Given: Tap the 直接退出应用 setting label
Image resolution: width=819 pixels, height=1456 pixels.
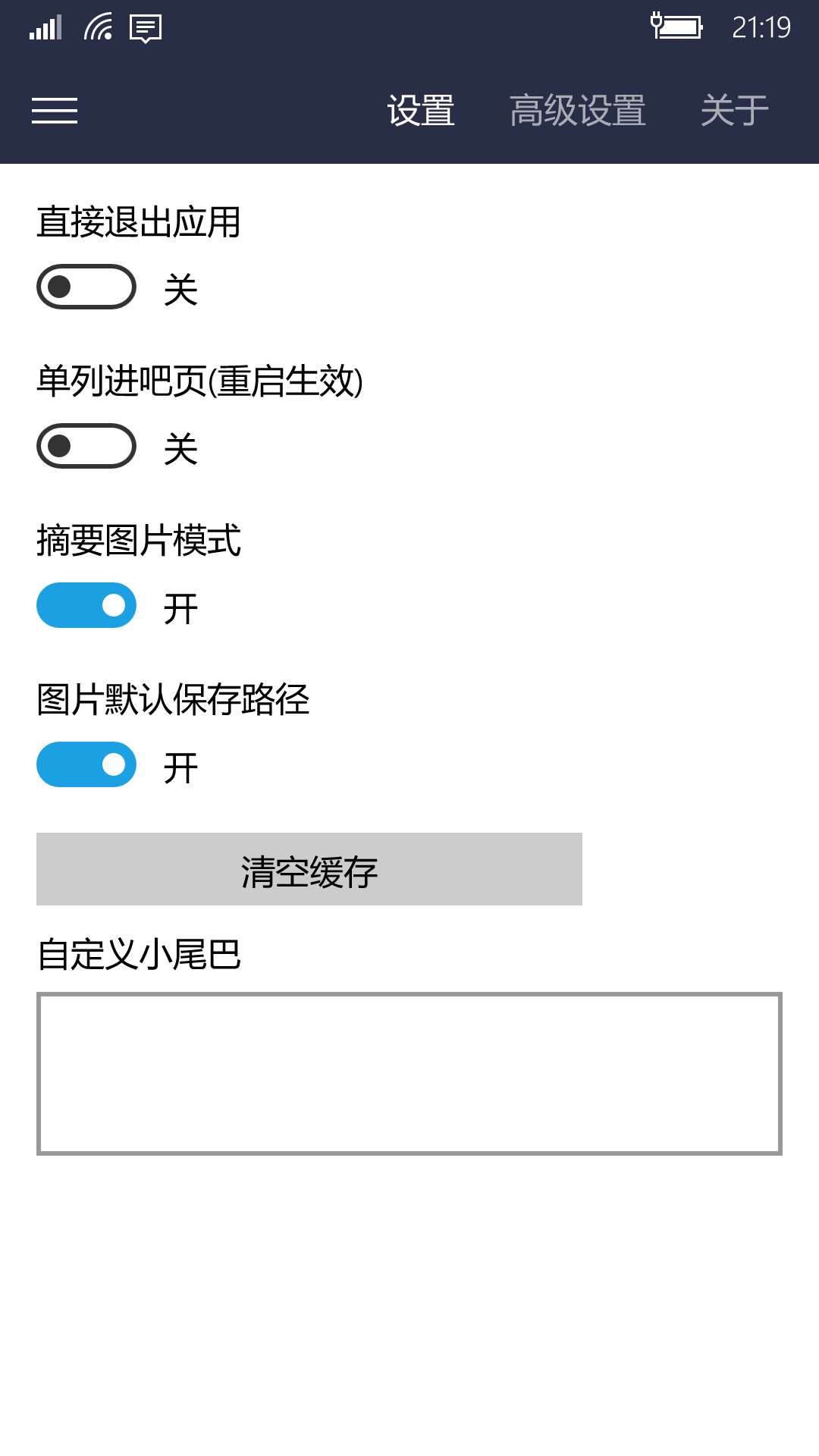Looking at the screenshot, I should click(139, 222).
